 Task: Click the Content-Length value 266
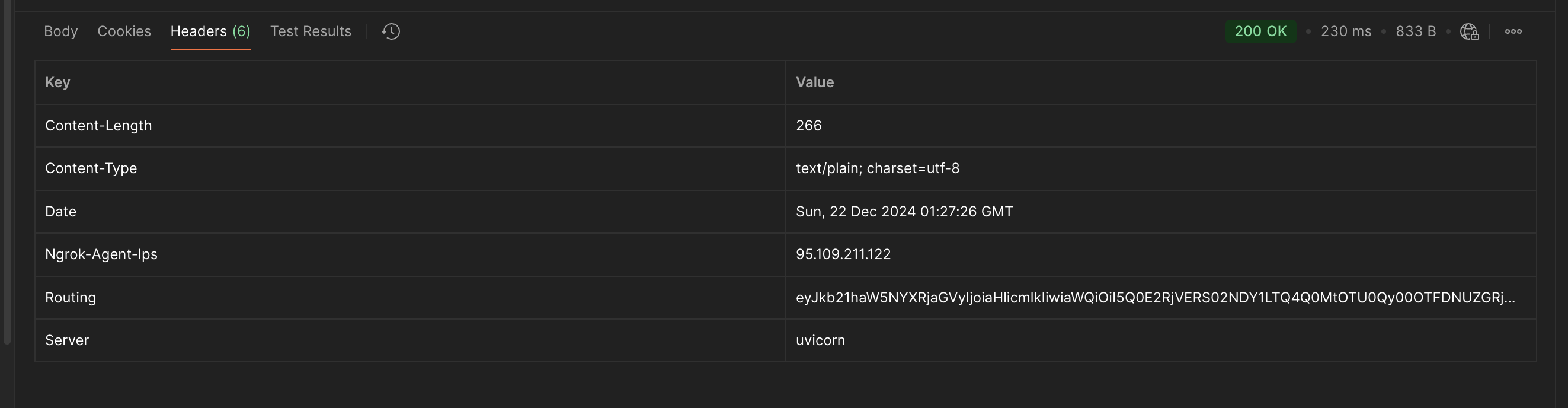[x=808, y=126]
